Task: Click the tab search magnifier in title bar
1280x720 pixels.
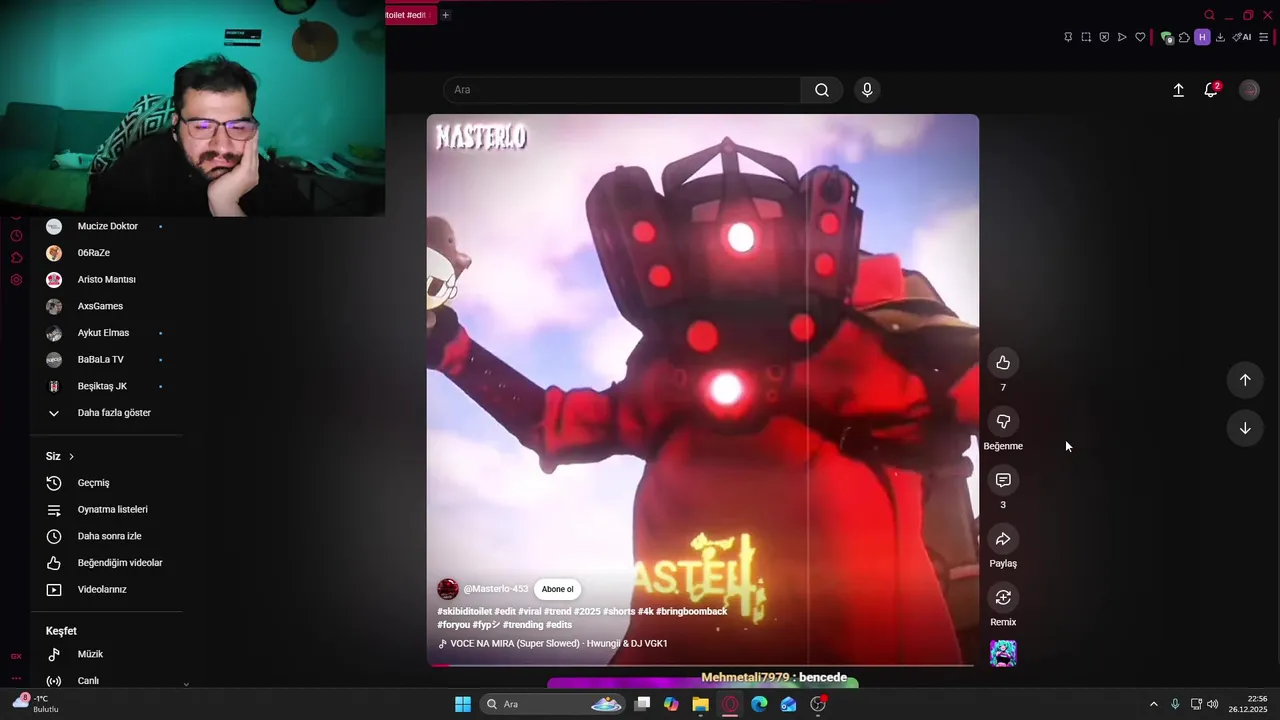Action: (x=1209, y=15)
